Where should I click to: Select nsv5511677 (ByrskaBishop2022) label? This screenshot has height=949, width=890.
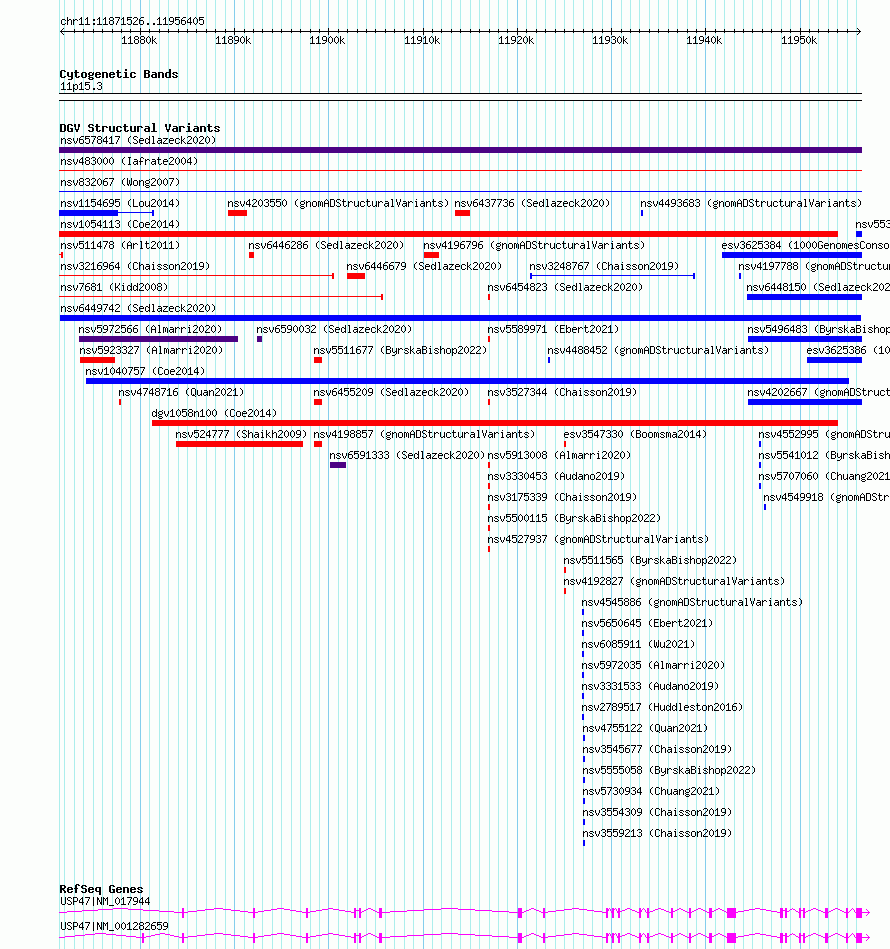400,350
